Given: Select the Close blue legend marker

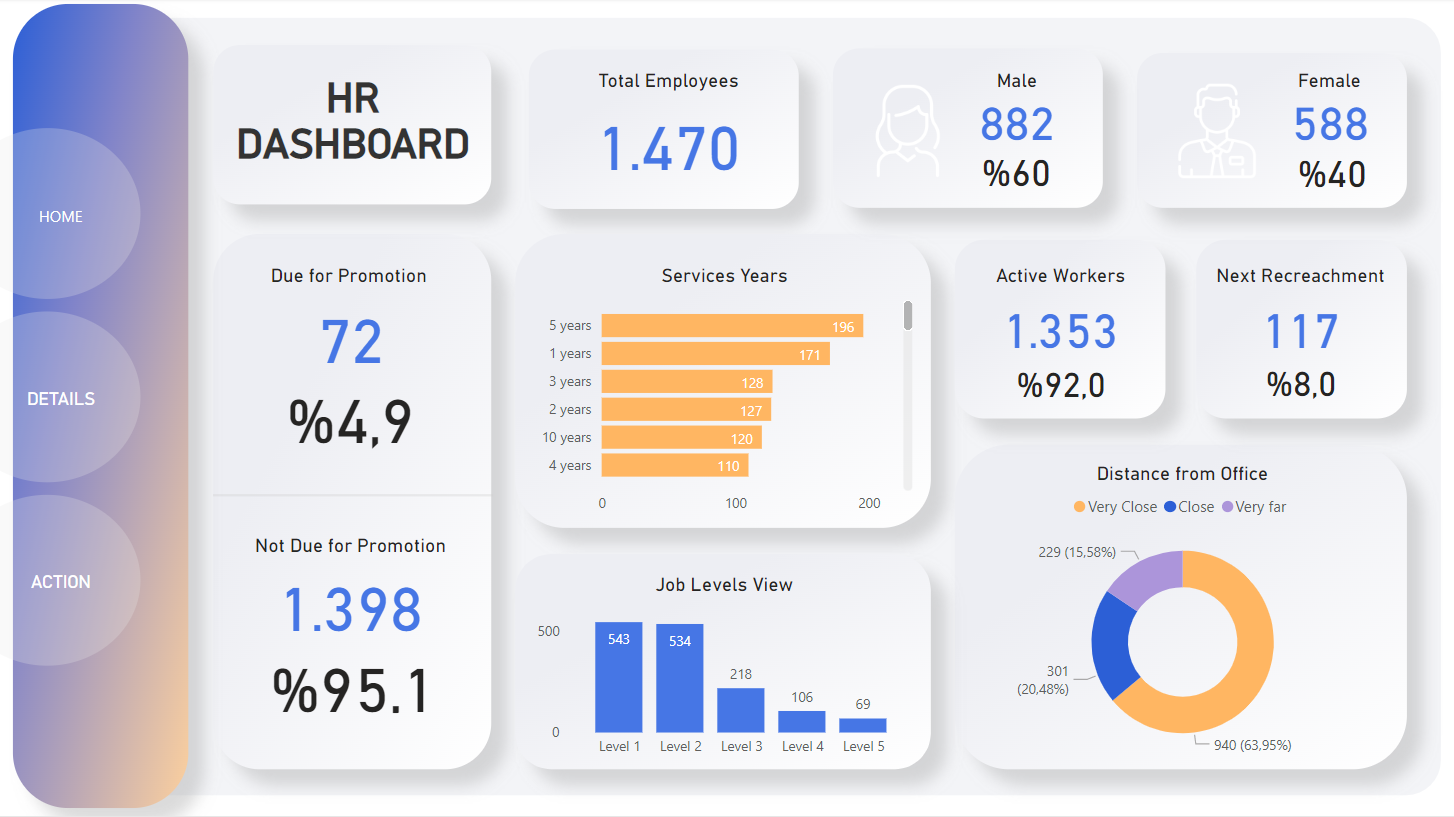Looking at the screenshot, I should [1170, 507].
